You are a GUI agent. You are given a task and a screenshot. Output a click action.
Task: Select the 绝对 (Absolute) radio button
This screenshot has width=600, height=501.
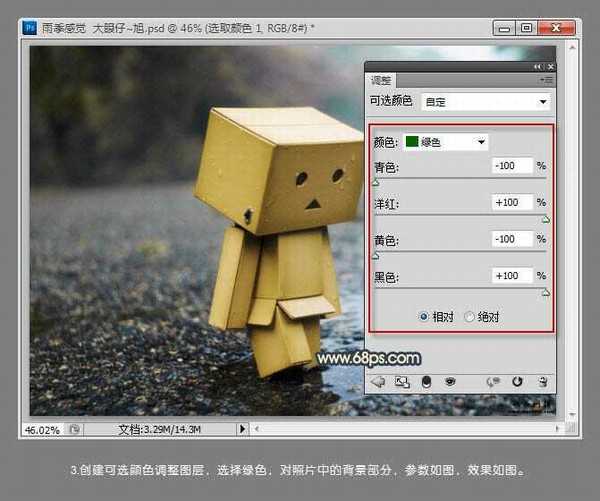(470, 317)
